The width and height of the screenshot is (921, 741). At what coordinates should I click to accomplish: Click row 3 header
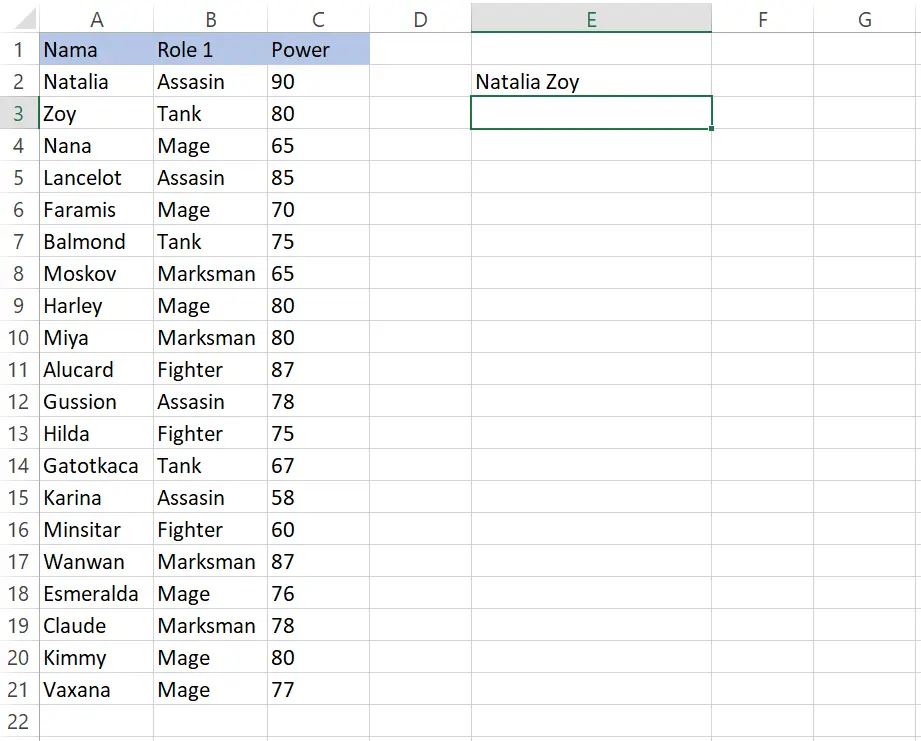19,113
